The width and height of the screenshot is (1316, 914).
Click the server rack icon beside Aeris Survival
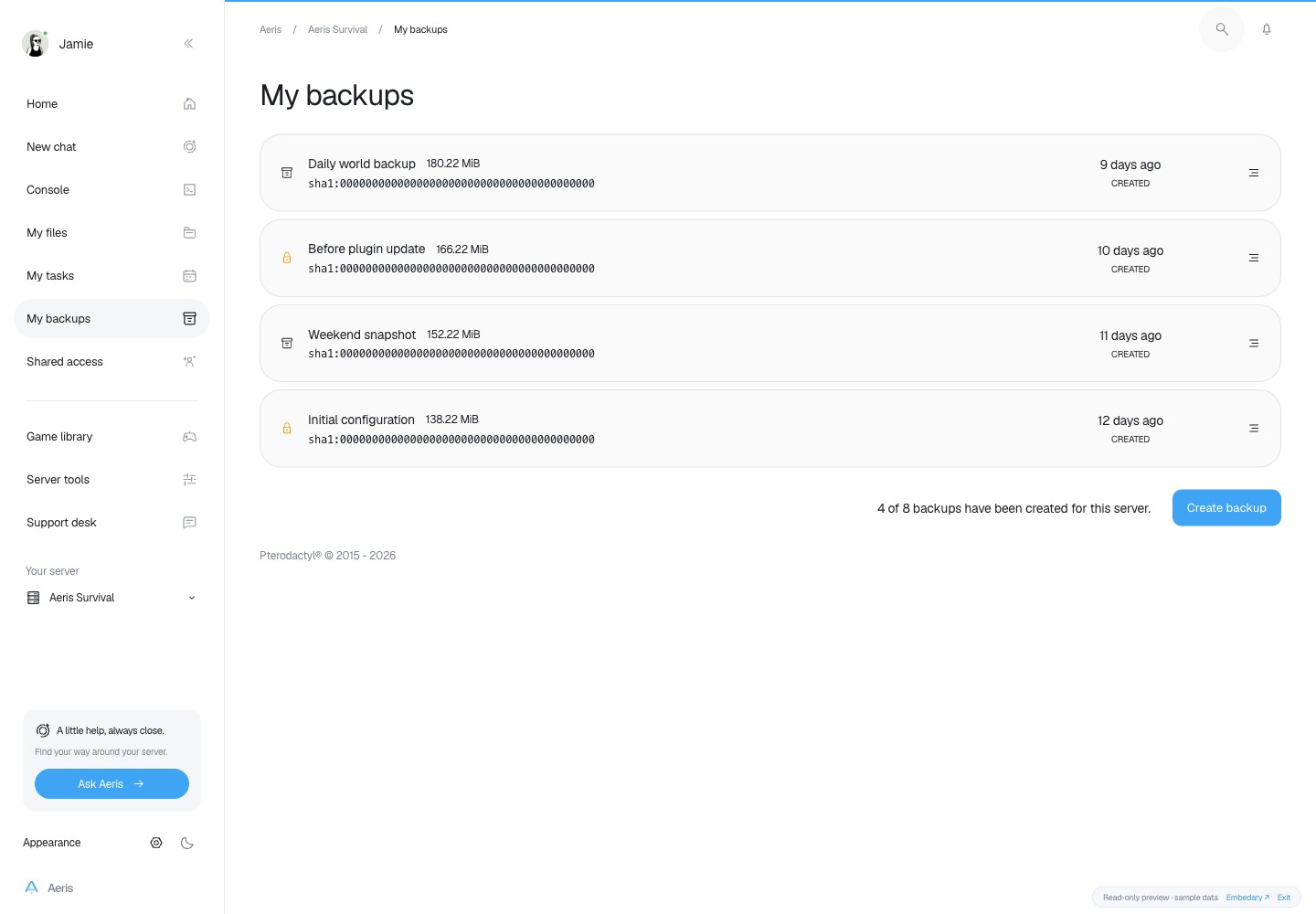coord(34,598)
